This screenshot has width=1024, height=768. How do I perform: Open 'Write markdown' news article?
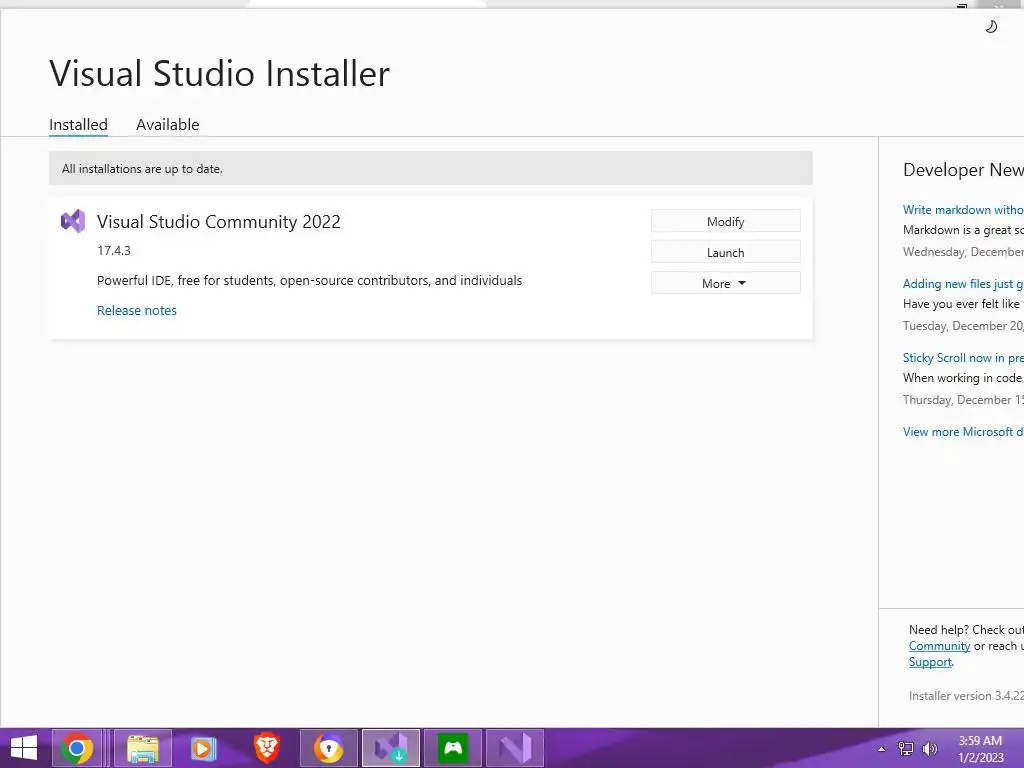(x=963, y=210)
